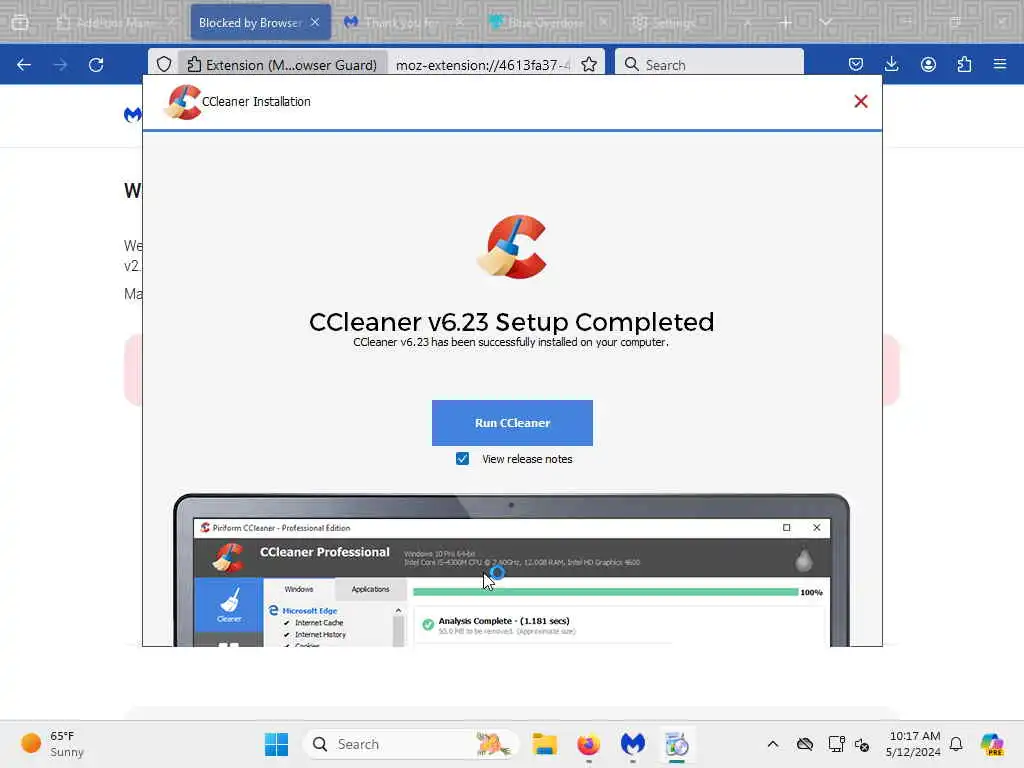Screen dimensions: 1024x768
Task: Click the CCleaner Professional preview screenshot
Action: 511,570
